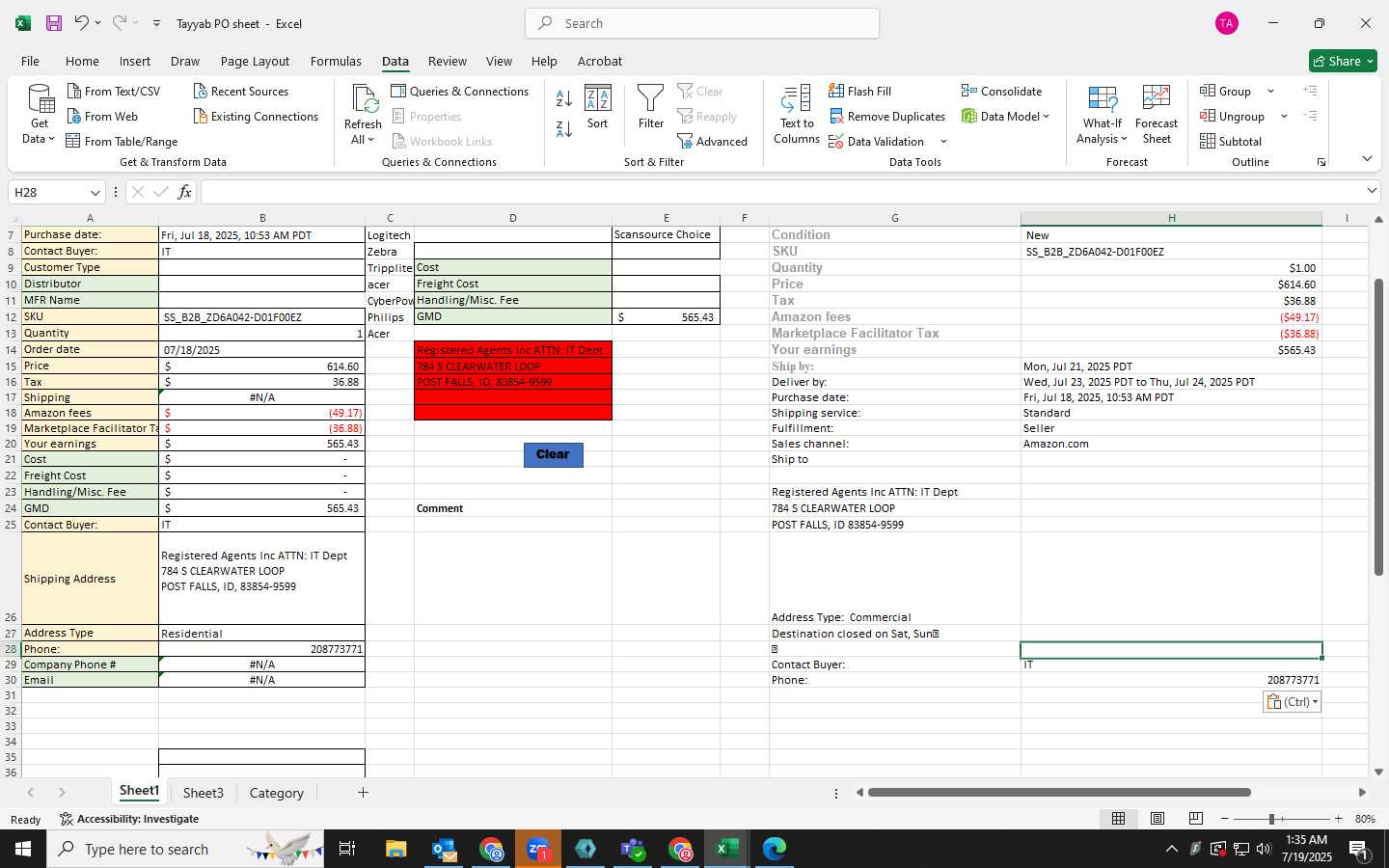Choose From Web import
This screenshot has width=1389, height=868.
point(102,116)
